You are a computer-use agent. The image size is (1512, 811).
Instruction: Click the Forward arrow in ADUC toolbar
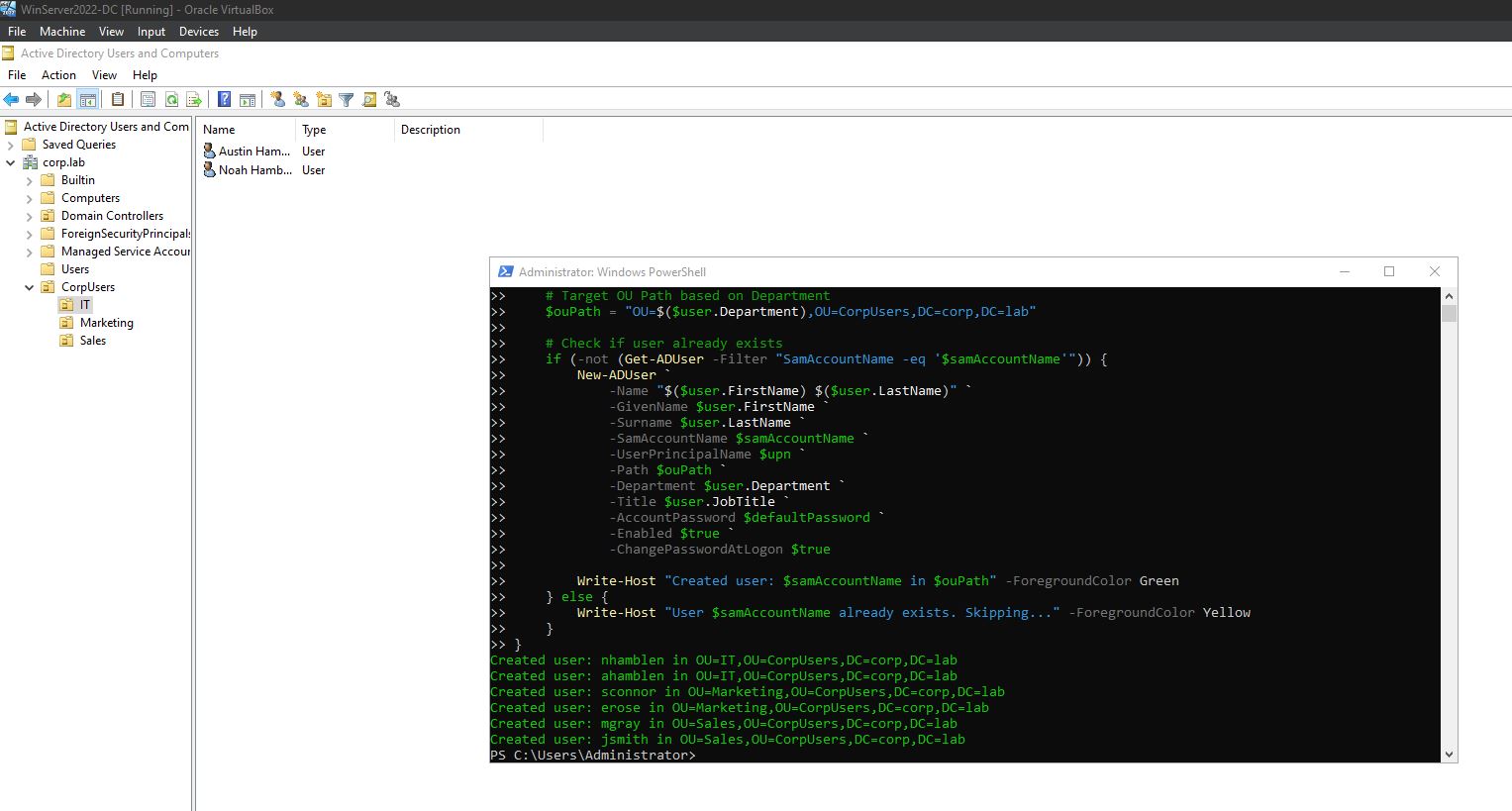34,99
